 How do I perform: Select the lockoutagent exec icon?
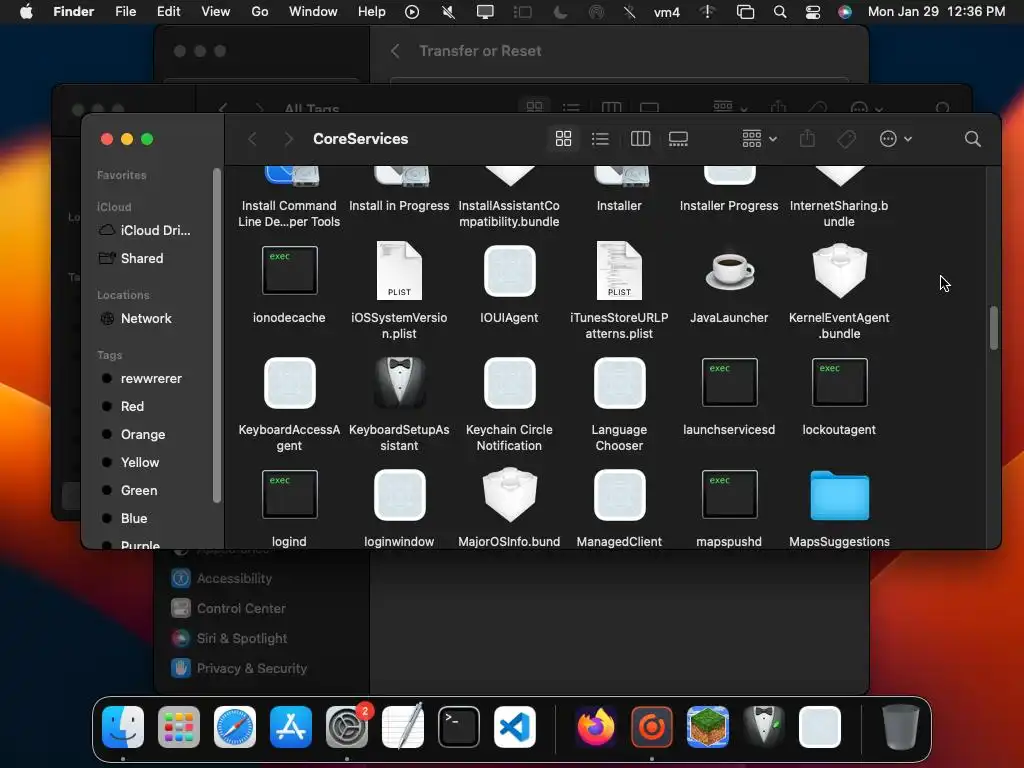pyautogui.click(x=839, y=383)
